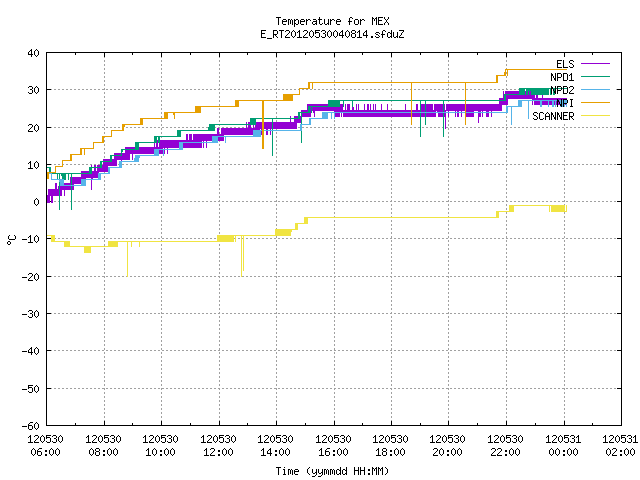
Task: Click the green NPD1 legend line sample
Action: pyautogui.click(x=595, y=76)
